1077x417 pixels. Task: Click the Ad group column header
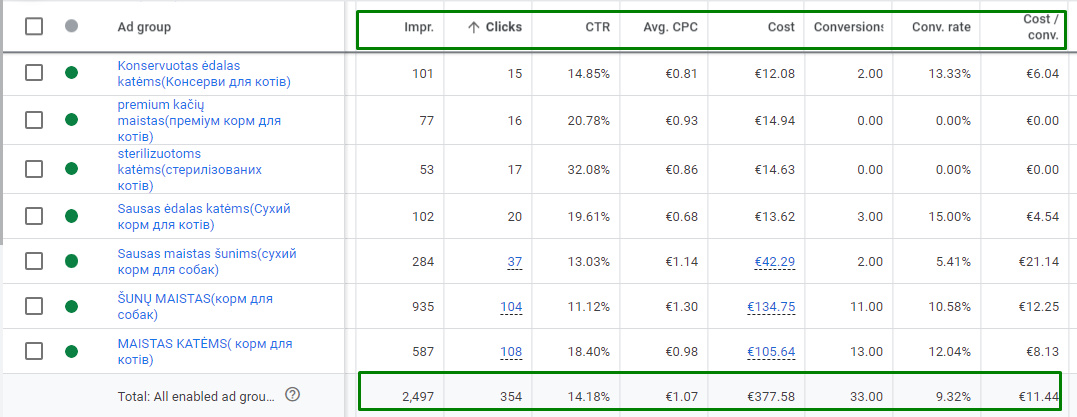[x=142, y=27]
